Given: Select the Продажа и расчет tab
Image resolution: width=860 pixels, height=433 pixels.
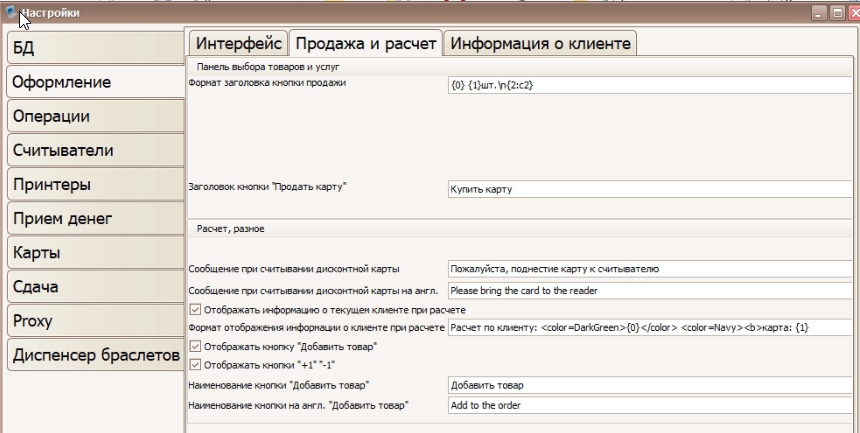Looking at the screenshot, I should (x=365, y=43).
